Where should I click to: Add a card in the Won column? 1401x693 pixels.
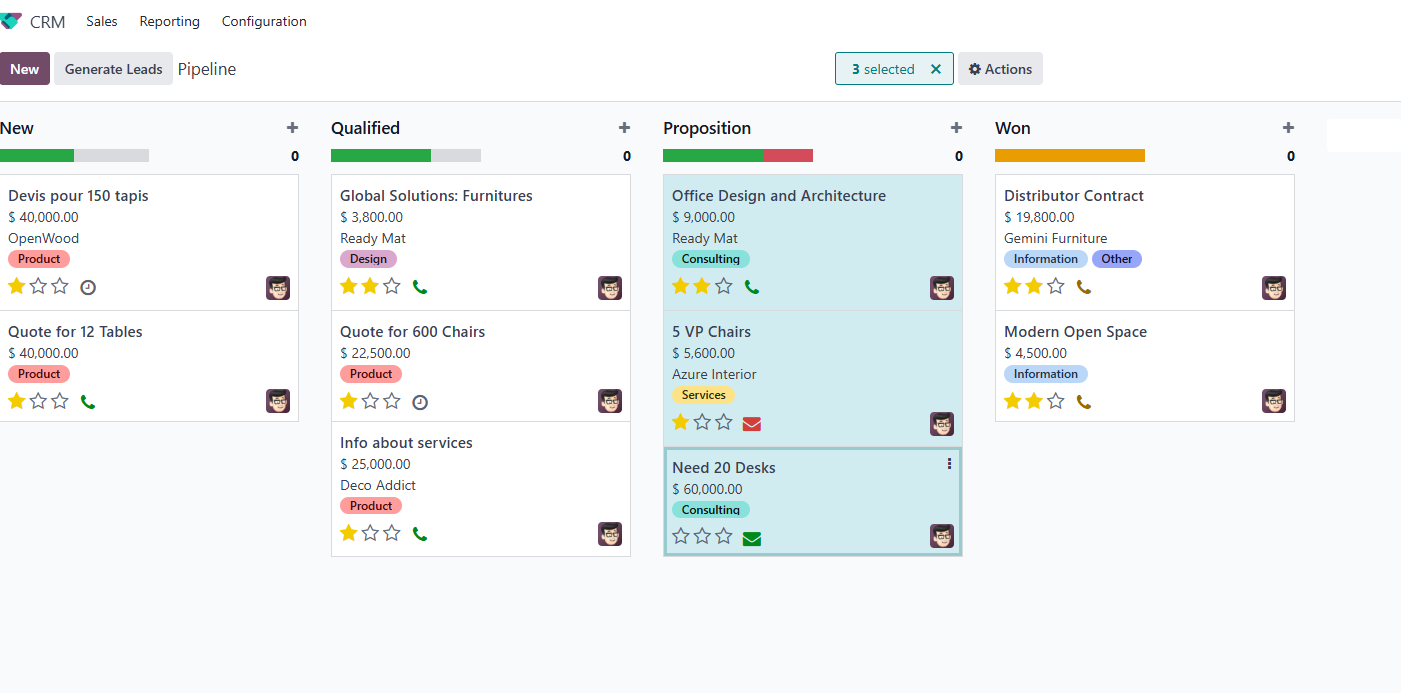(1288, 128)
